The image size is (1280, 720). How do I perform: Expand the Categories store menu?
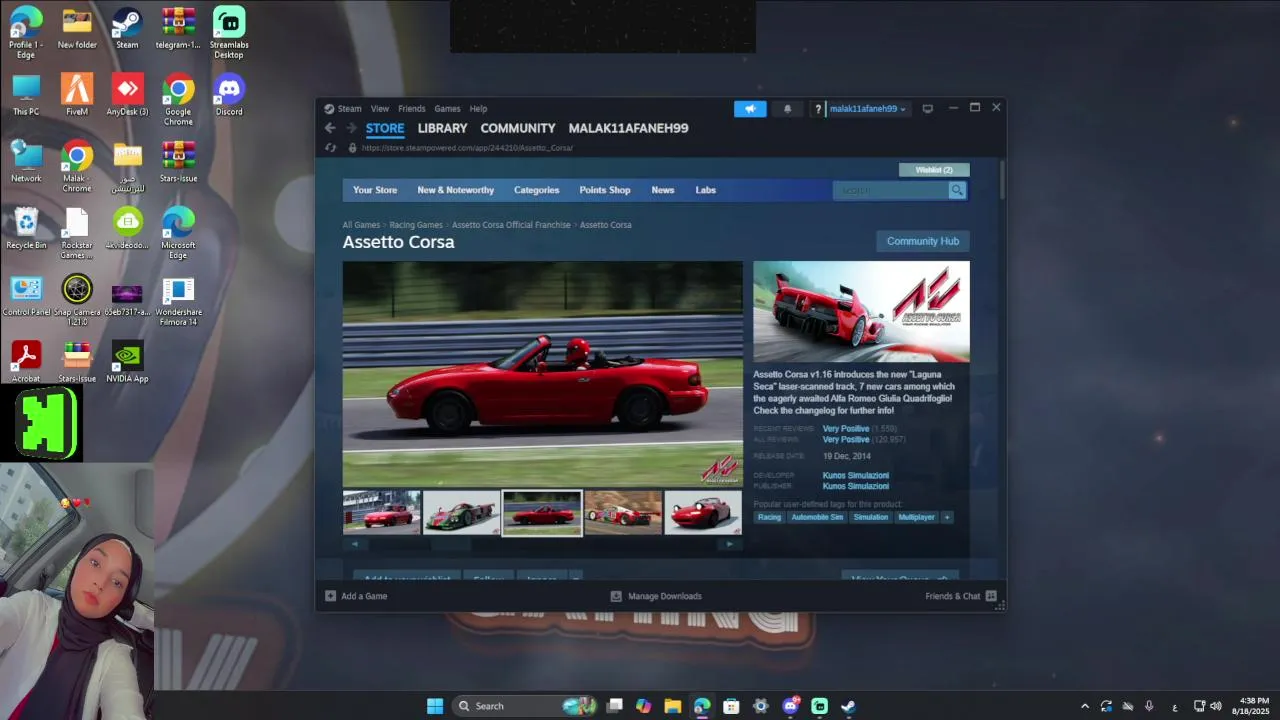coord(536,190)
